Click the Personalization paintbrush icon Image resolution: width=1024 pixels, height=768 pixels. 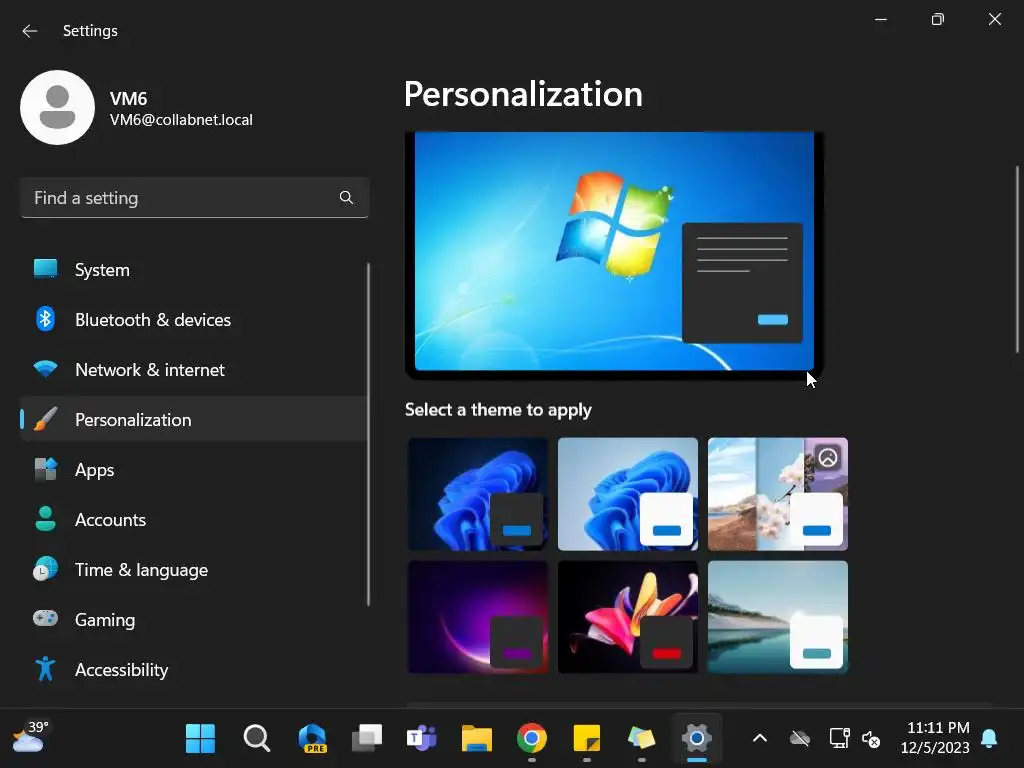click(x=45, y=419)
